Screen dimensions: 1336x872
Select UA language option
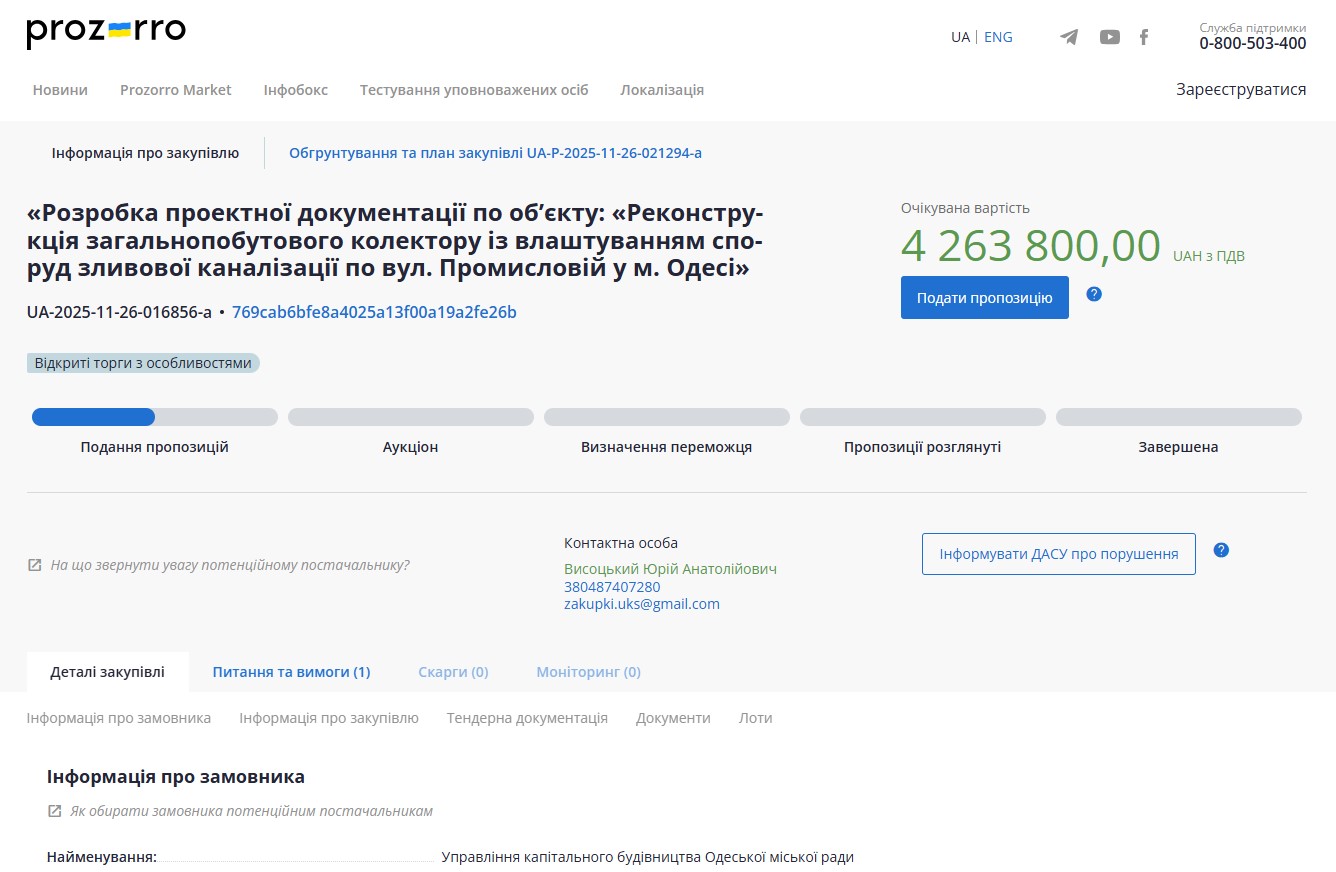click(960, 37)
